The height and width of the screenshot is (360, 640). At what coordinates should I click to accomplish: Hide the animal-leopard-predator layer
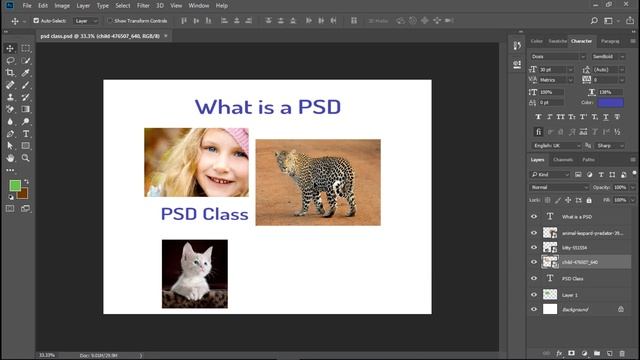click(x=534, y=233)
